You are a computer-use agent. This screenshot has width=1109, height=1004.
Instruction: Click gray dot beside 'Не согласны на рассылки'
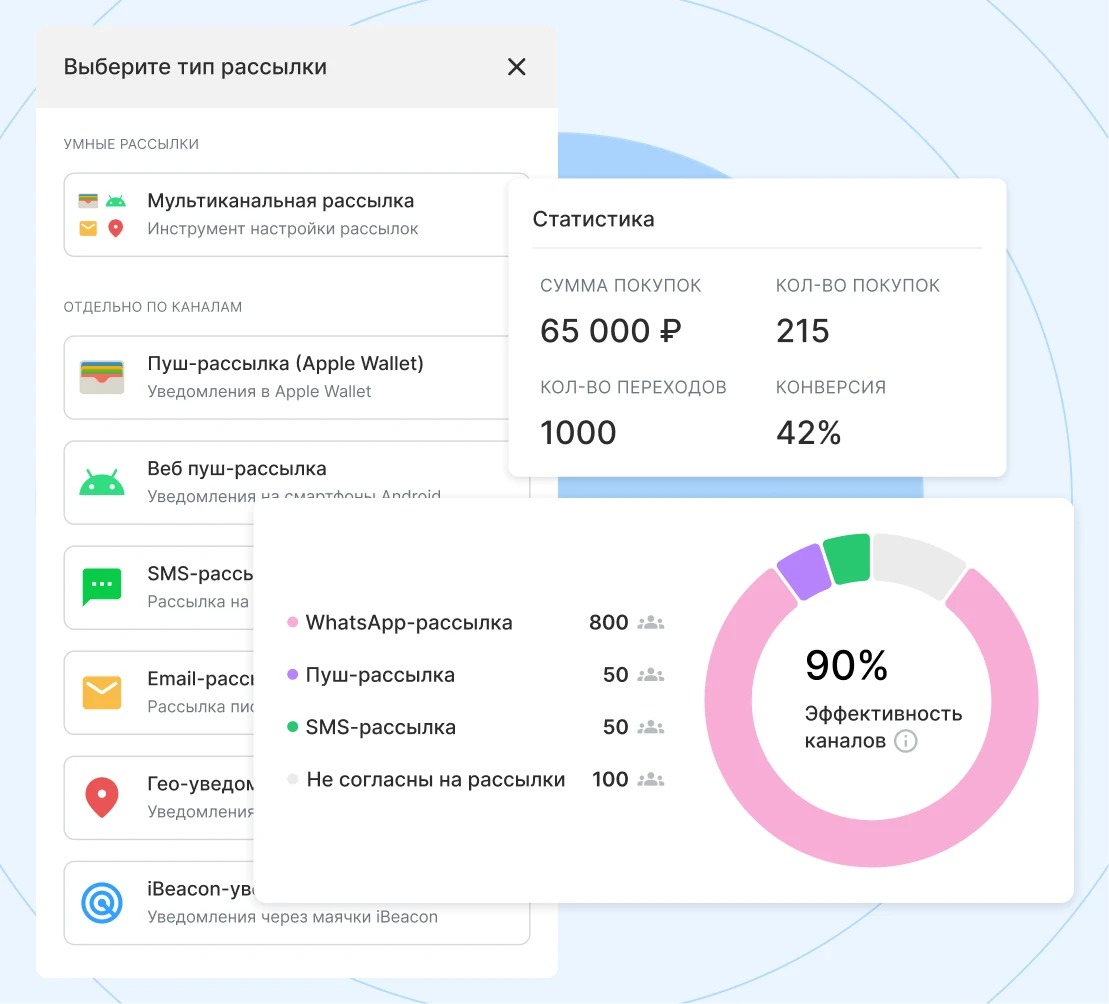292,779
